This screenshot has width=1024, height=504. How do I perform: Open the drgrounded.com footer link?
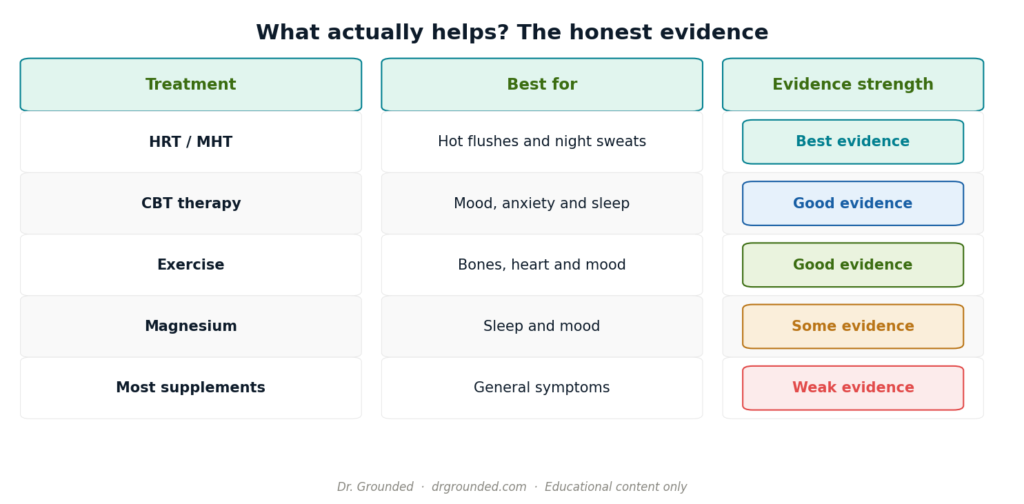(x=479, y=487)
